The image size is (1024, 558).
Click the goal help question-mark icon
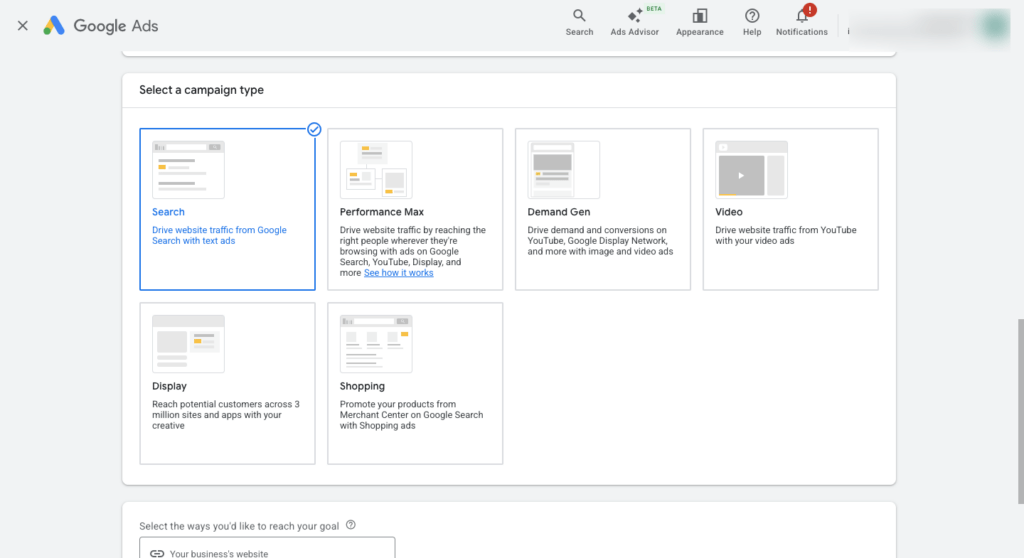click(351, 525)
